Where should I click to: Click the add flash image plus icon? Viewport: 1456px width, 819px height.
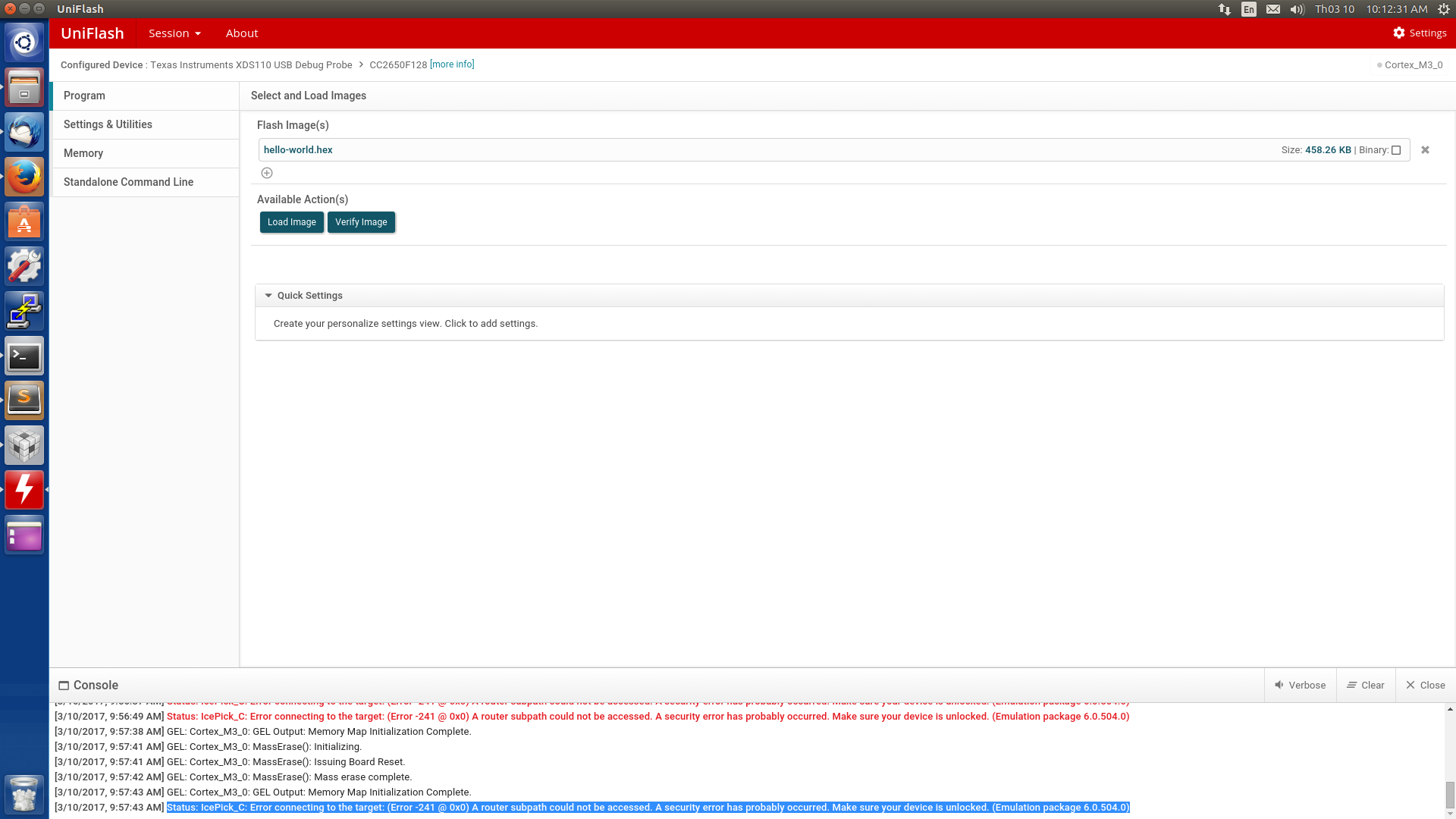[x=267, y=173]
